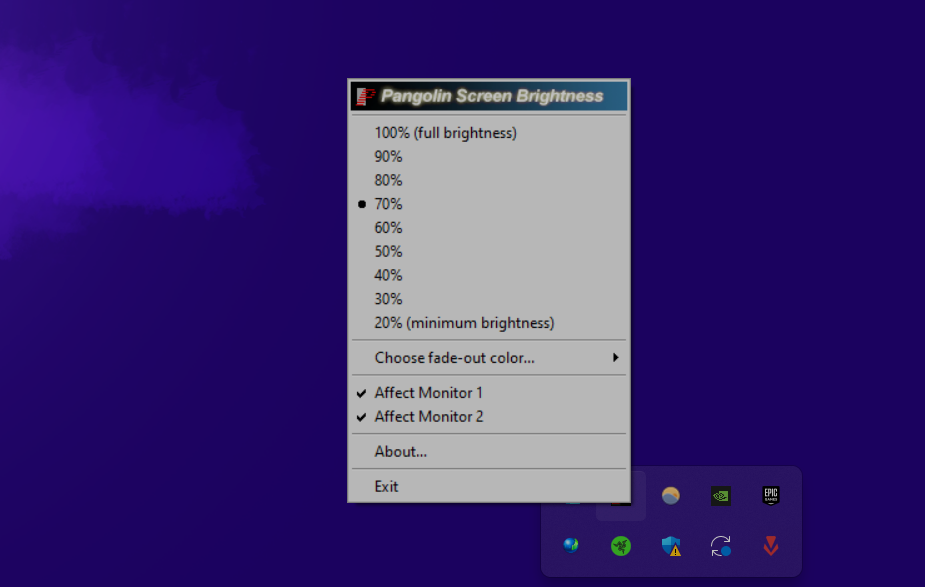
Task: Expand the Choose fade-out color submenu arrow
Action: (x=615, y=358)
